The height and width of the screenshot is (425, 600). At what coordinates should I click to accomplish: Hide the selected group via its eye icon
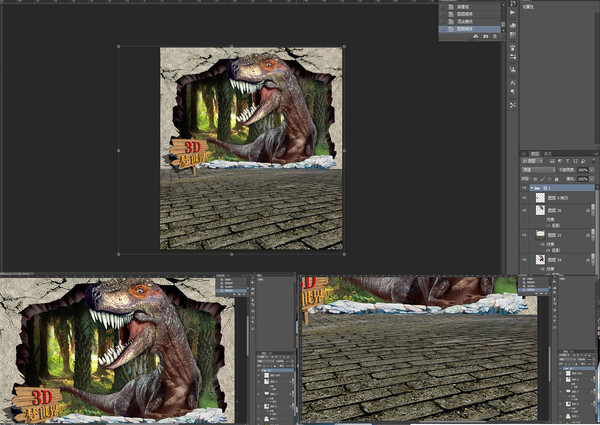[x=524, y=188]
